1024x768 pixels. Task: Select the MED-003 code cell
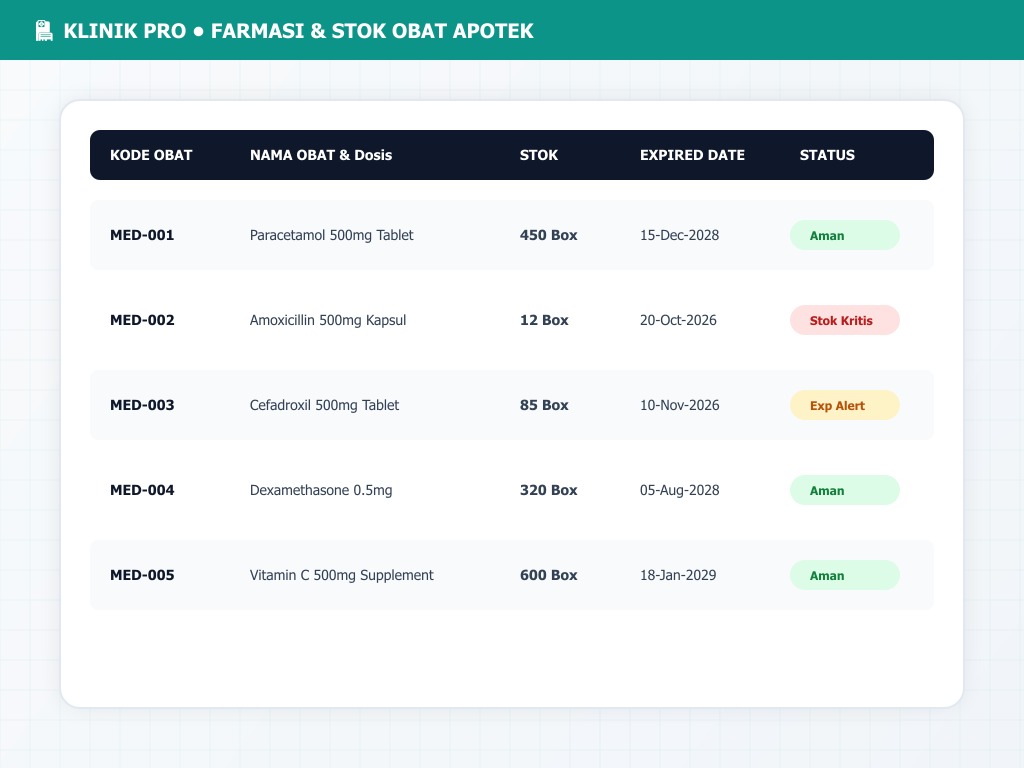[142, 405]
